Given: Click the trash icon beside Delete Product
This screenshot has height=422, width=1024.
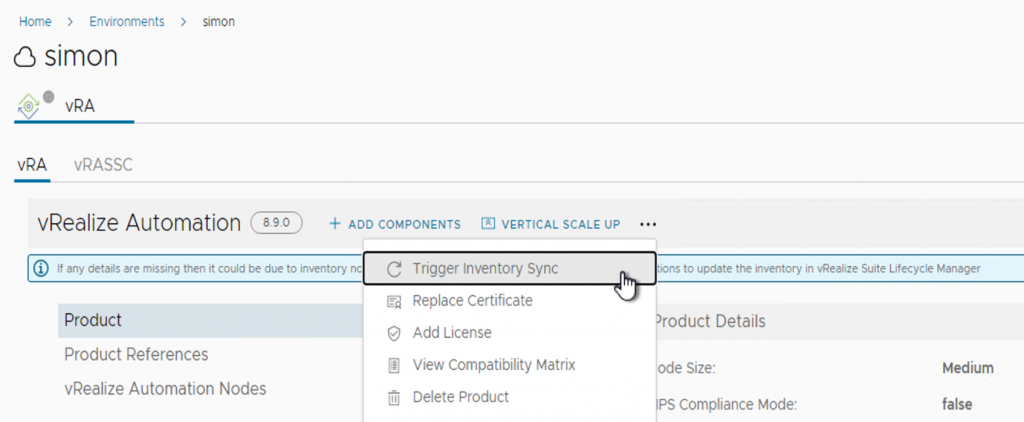Looking at the screenshot, I should pos(394,397).
